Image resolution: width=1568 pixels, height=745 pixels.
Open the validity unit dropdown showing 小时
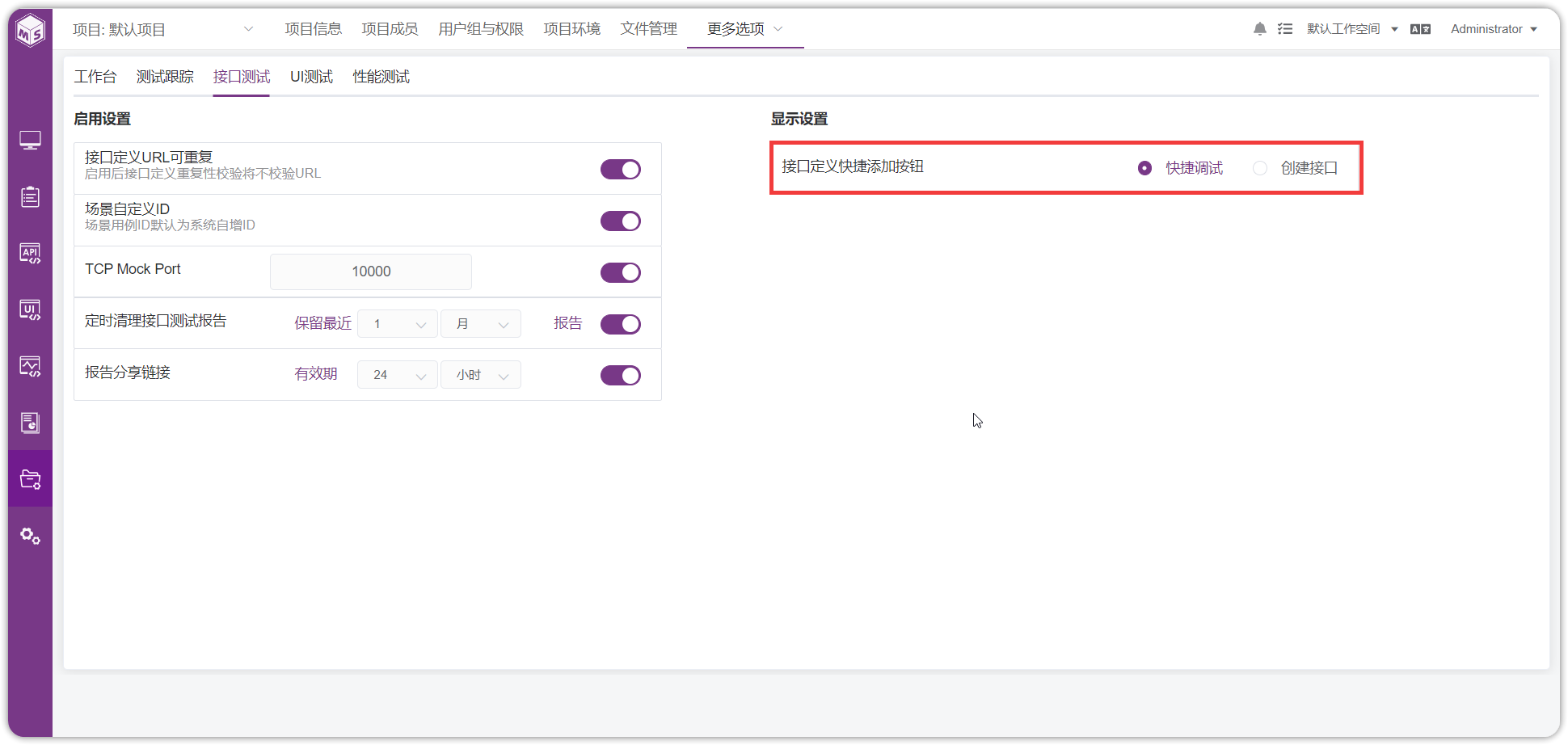[x=481, y=375]
